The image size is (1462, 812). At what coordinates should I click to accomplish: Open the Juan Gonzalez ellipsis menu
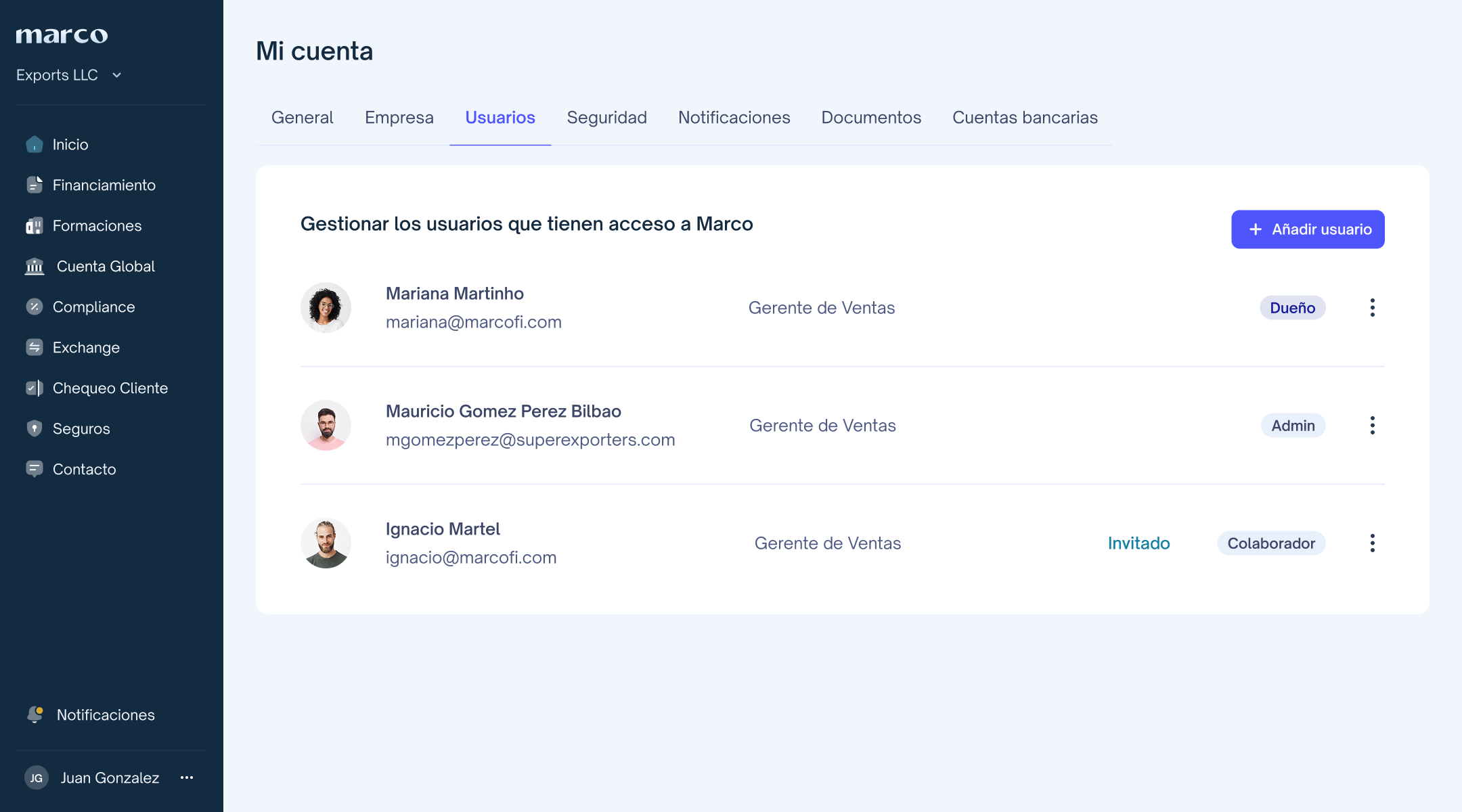tap(187, 777)
